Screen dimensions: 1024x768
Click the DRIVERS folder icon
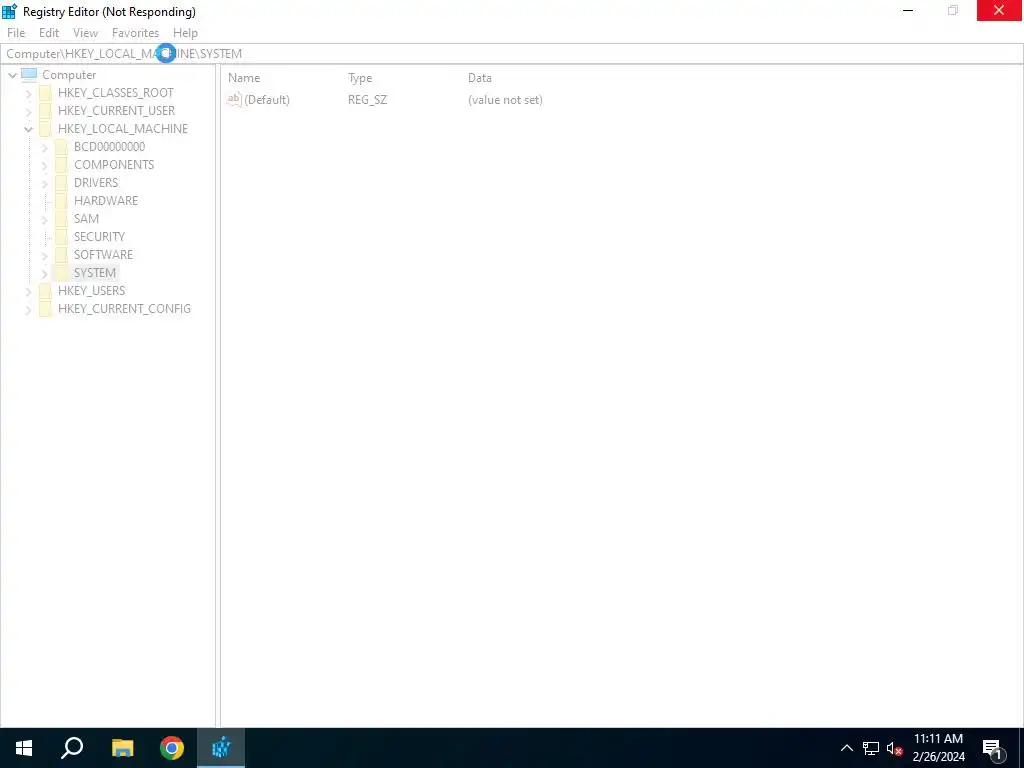61,182
